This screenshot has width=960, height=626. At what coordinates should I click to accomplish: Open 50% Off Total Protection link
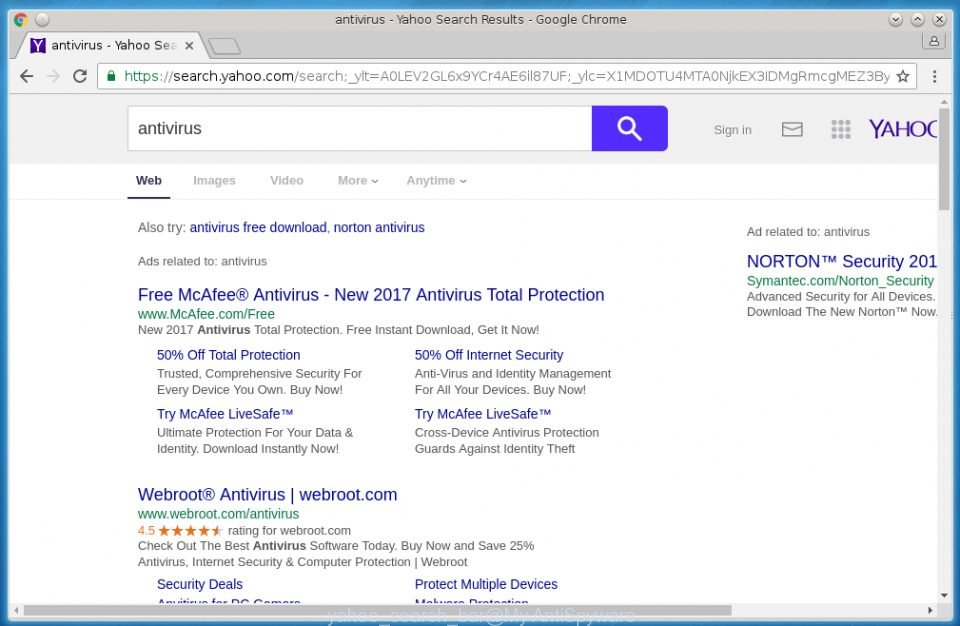[228, 355]
